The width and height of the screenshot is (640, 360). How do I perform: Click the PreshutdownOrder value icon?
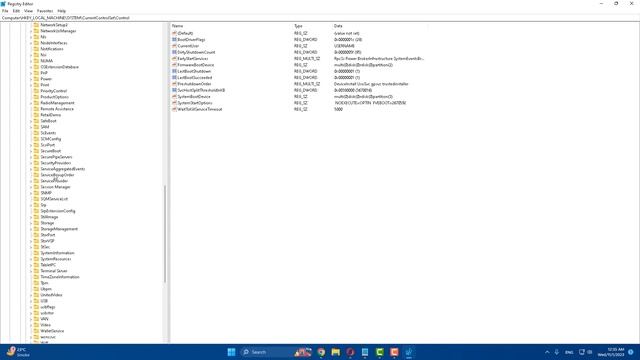tap(174, 84)
